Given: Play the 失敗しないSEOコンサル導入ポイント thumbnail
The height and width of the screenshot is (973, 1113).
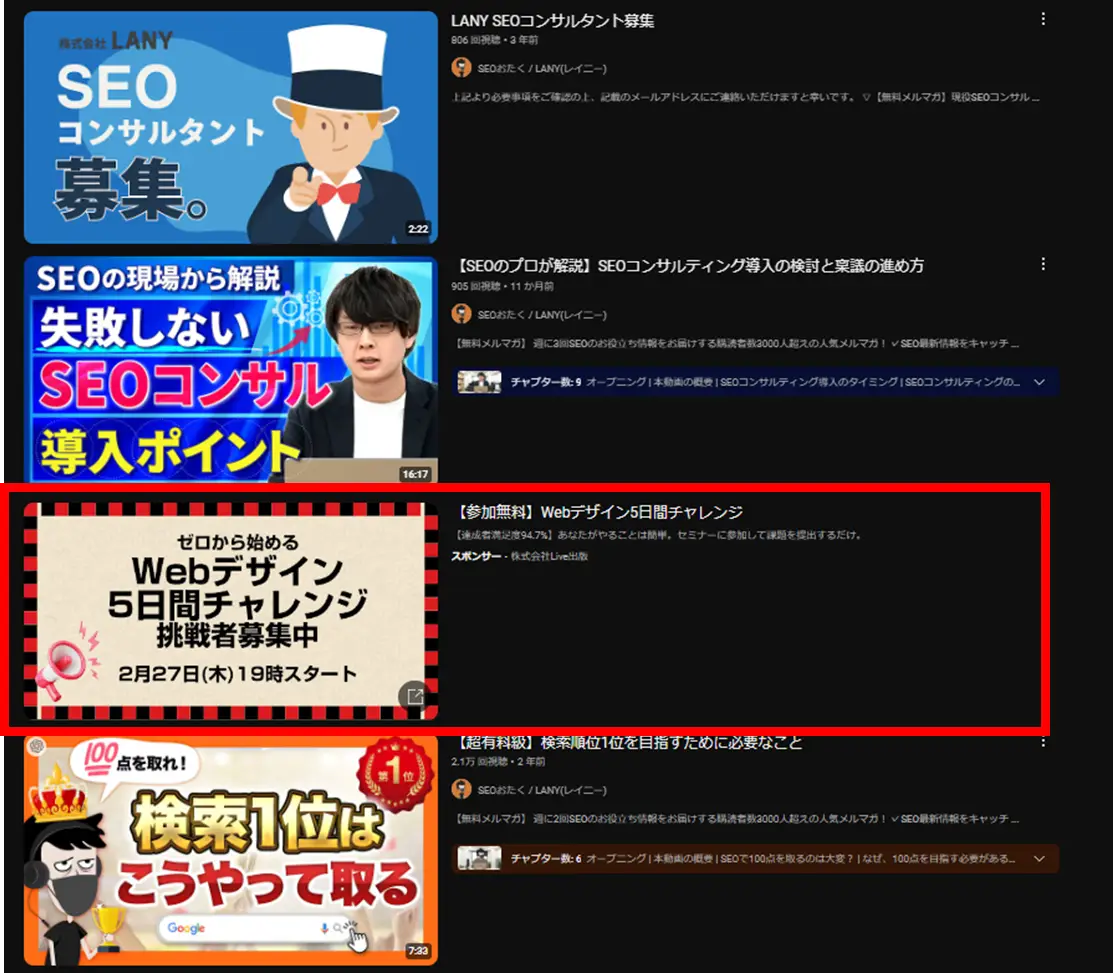Looking at the screenshot, I should [x=231, y=370].
